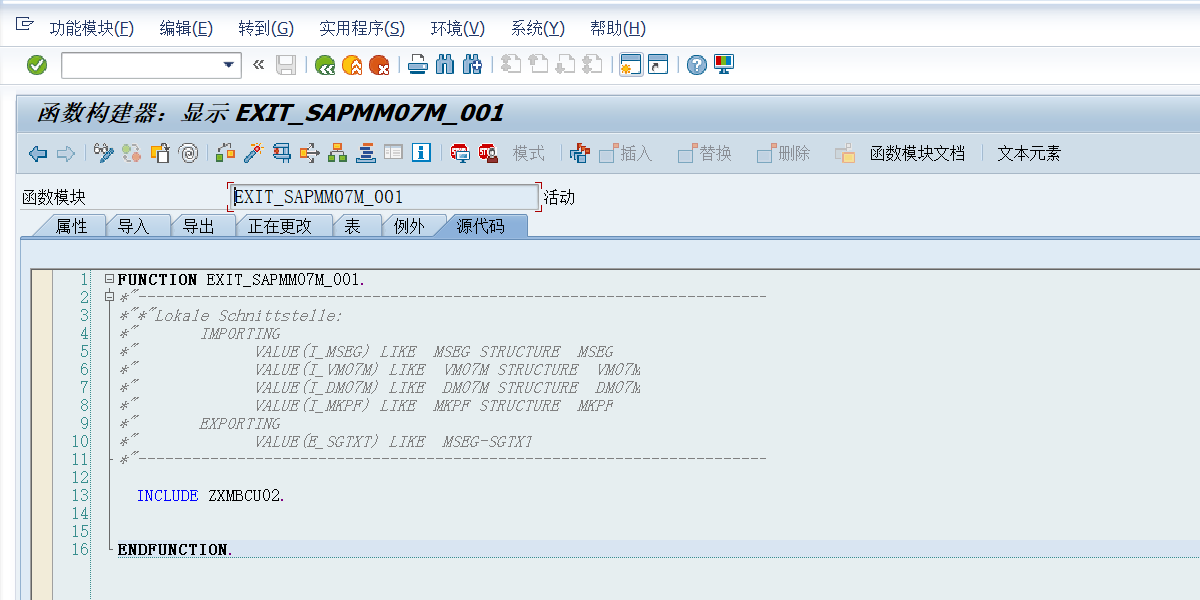Screen dimensions: 1200x600
Task: Click the green Enter checkmark icon
Action: pyautogui.click(x=37, y=65)
